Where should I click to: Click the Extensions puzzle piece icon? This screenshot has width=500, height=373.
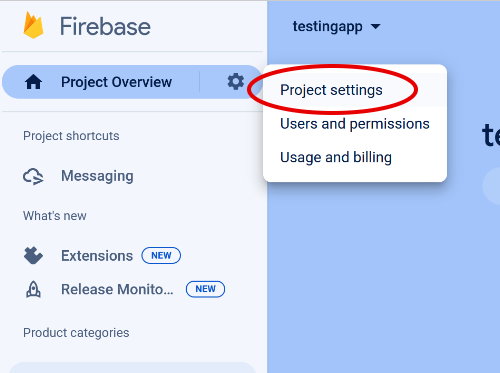click(33, 256)
